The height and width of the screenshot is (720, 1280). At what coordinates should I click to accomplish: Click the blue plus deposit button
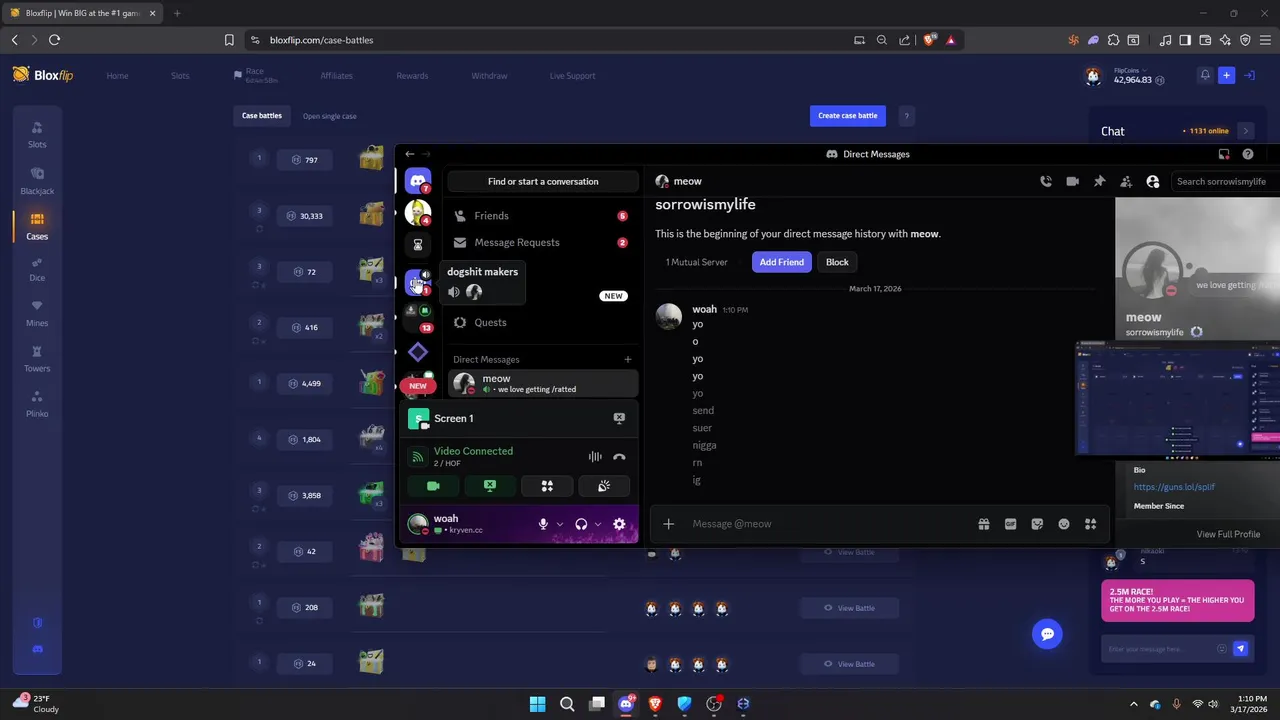pos(1226,75)
